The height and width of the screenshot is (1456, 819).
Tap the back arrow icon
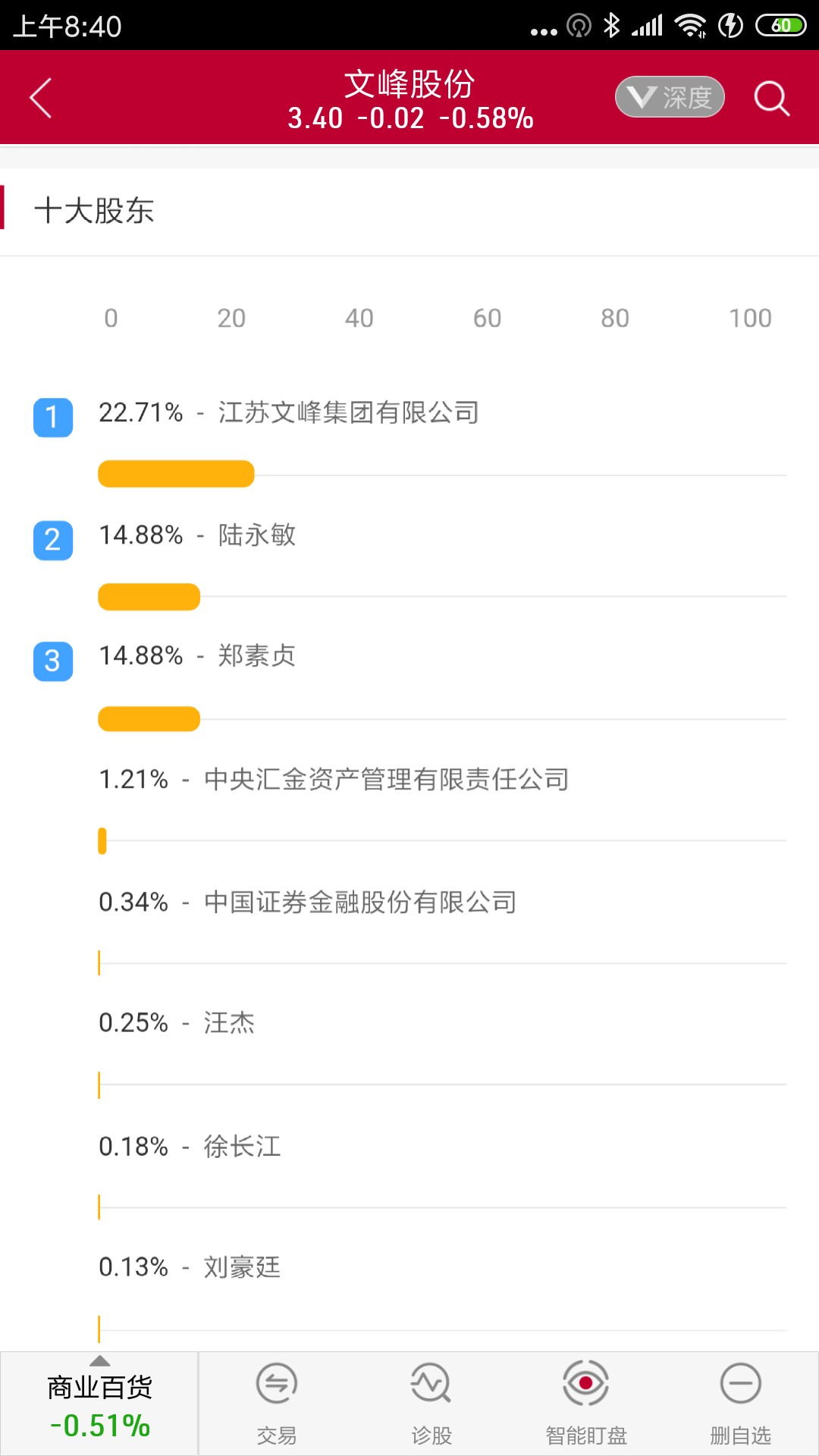(x=41, y=98)
